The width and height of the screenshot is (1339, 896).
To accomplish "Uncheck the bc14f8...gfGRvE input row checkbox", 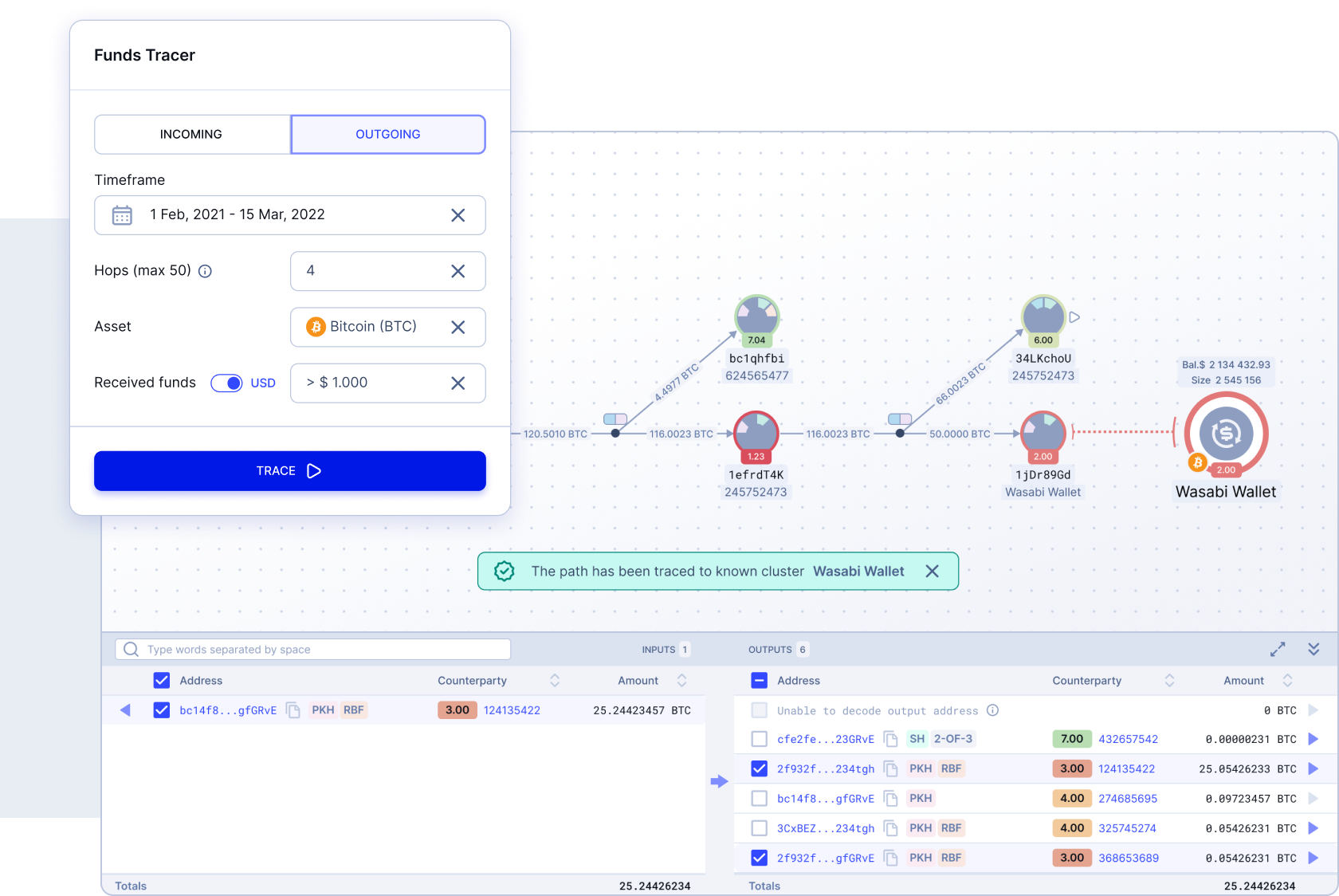I will click(x=162, y=710).
